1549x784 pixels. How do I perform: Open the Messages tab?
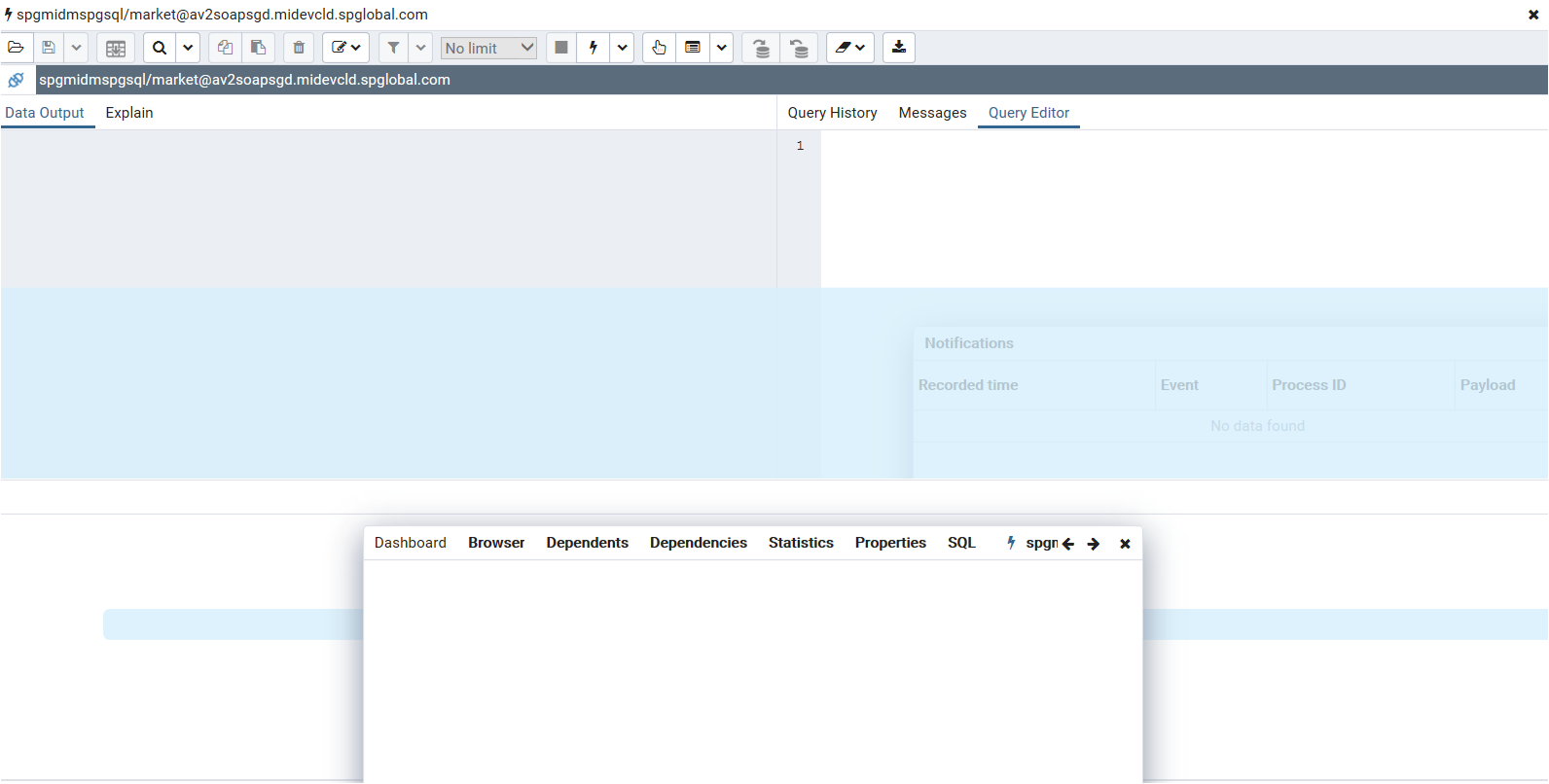pos(932,113)
